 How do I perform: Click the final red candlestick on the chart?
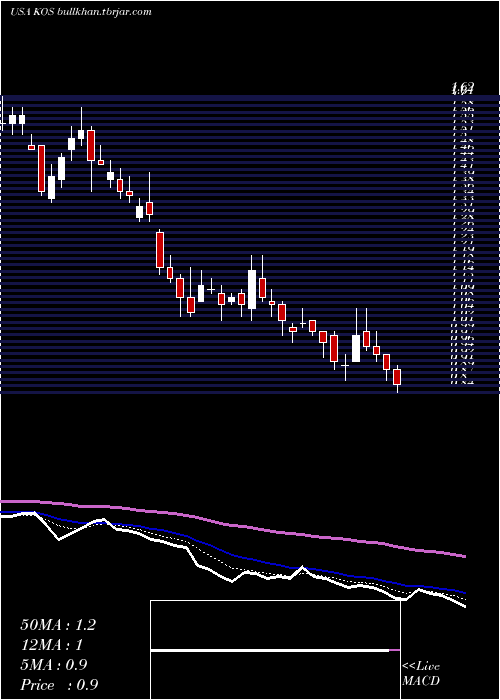coord(397,377)
